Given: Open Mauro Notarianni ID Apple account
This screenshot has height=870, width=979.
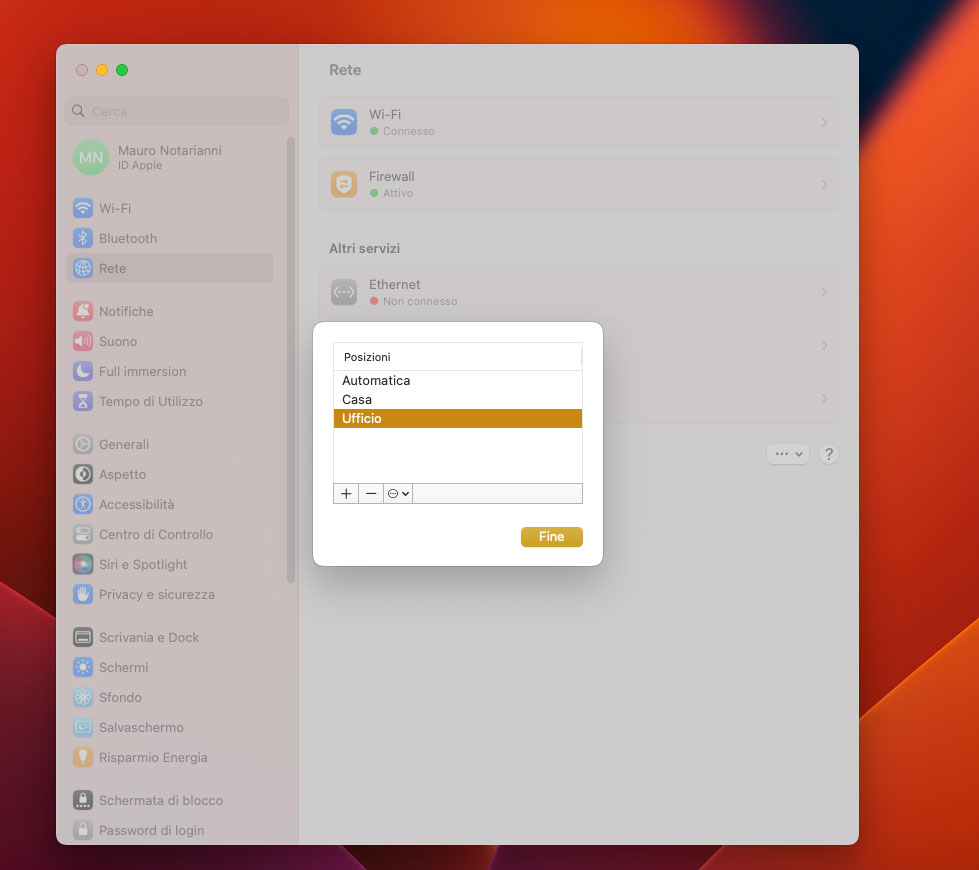Looking at the screenshot, I should (x=169, y=157).
